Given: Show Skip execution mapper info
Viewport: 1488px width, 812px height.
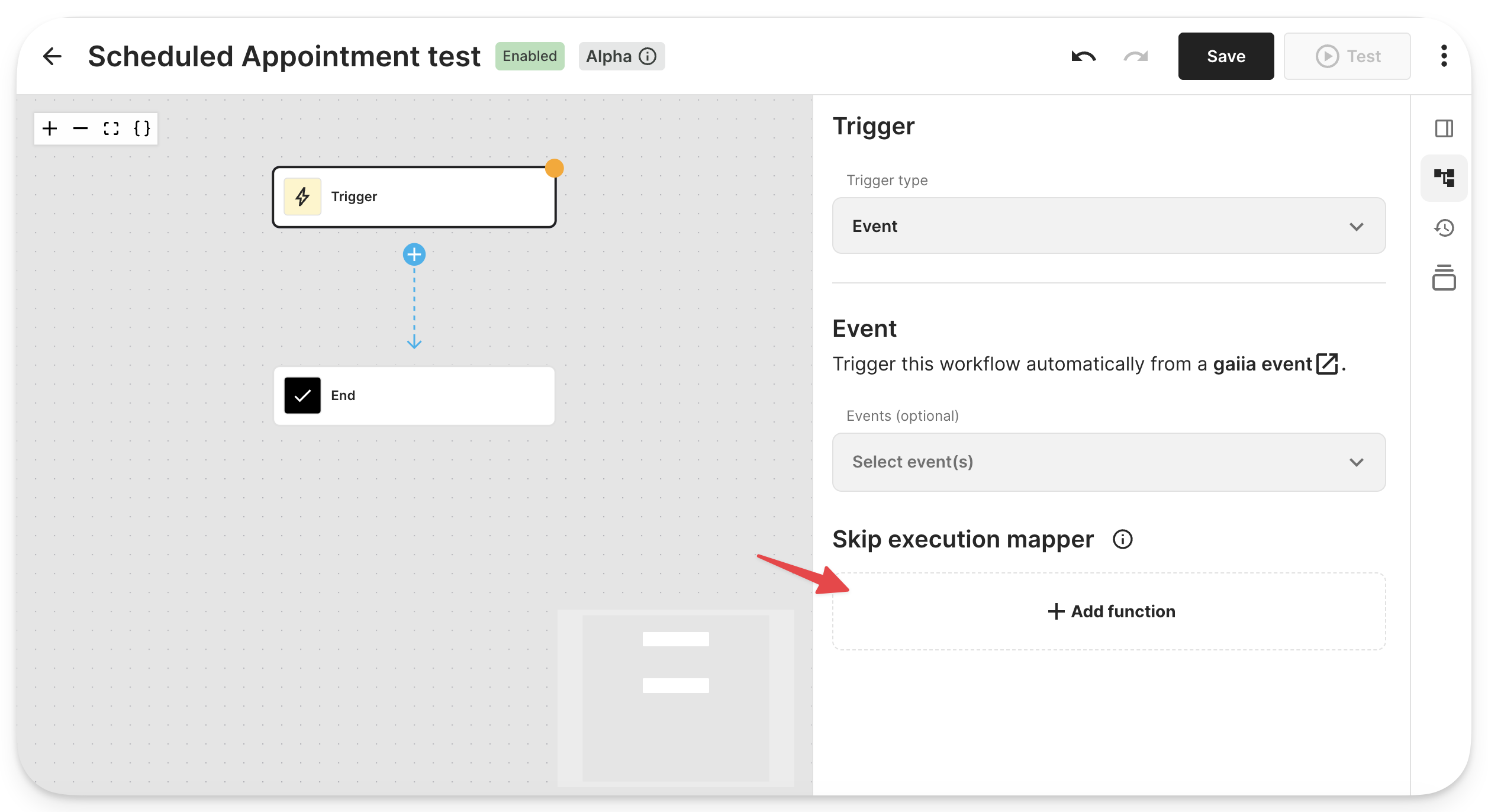Looking at the screenshot, I should (x=1122, y=539).
